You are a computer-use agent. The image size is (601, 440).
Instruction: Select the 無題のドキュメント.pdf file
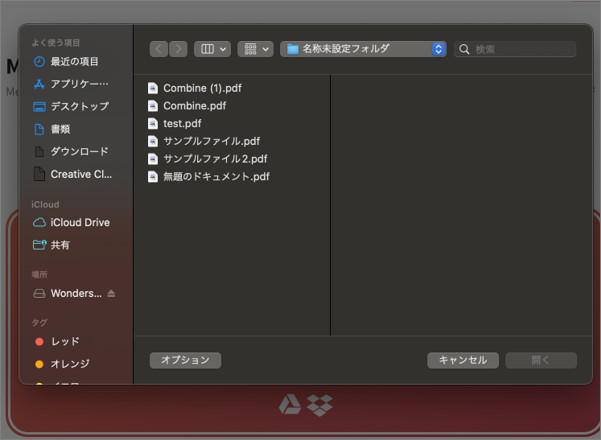pos(209,176)
